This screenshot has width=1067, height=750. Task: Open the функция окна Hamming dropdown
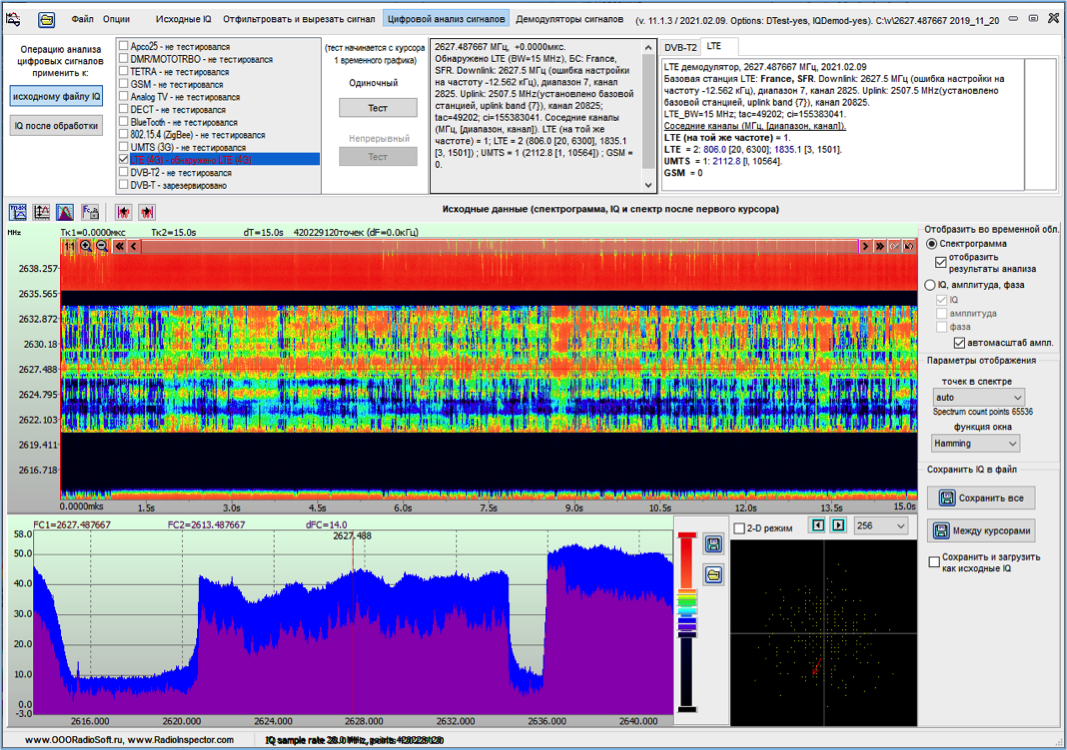click(974, 443)
